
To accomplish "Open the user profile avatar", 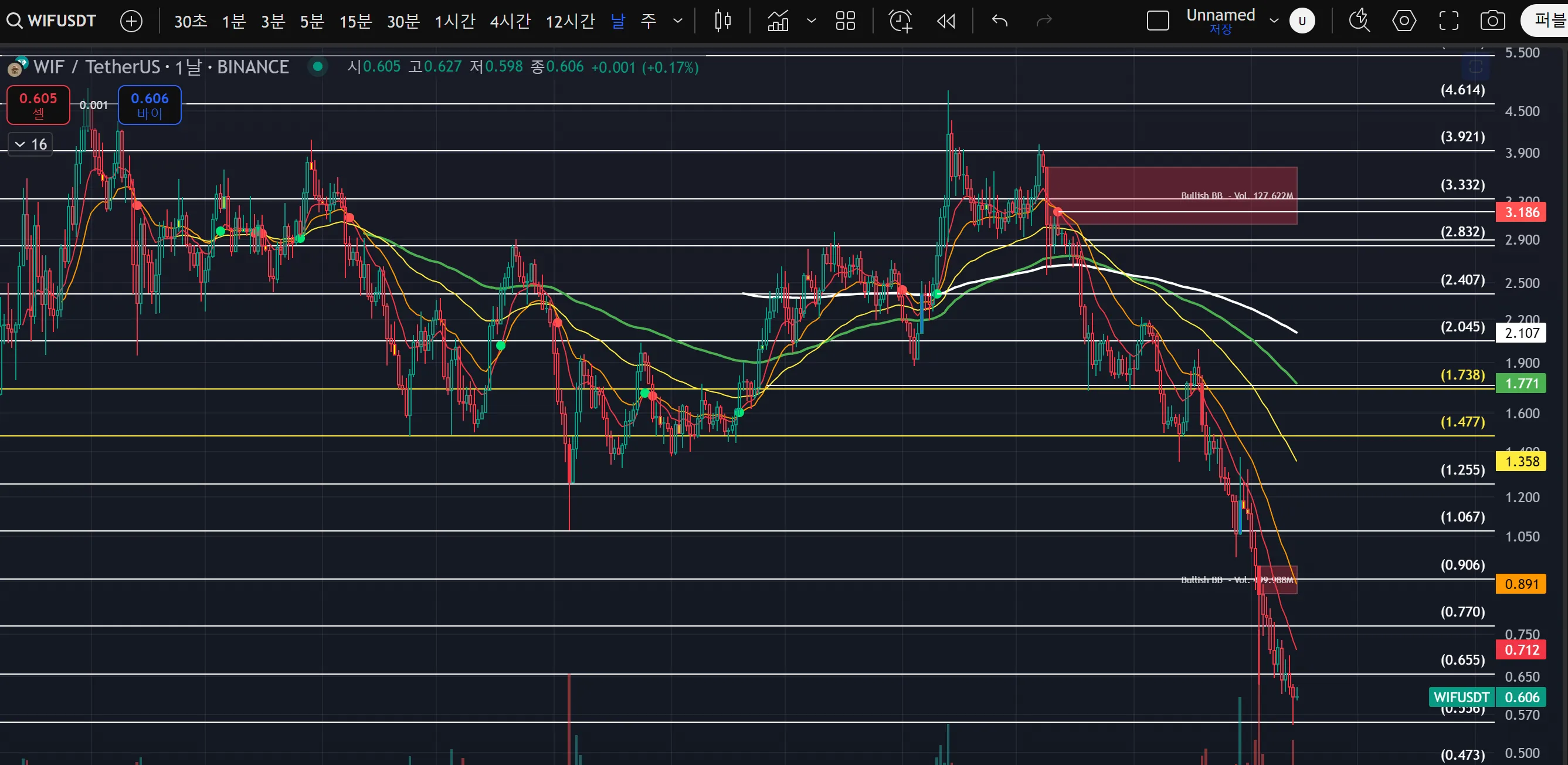I will [1302, 21].
